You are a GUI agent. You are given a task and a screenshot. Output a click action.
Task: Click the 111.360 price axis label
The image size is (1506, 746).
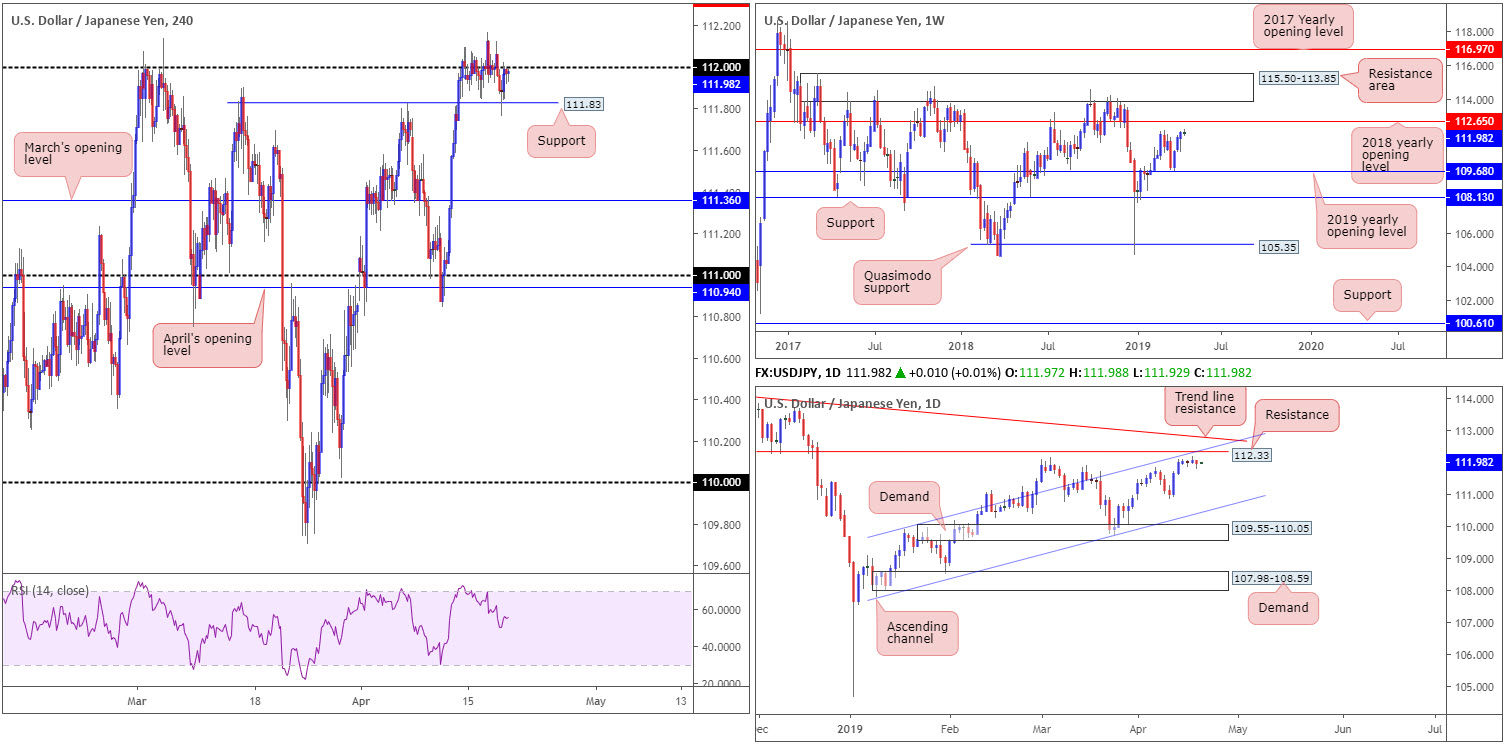(722, 200)
